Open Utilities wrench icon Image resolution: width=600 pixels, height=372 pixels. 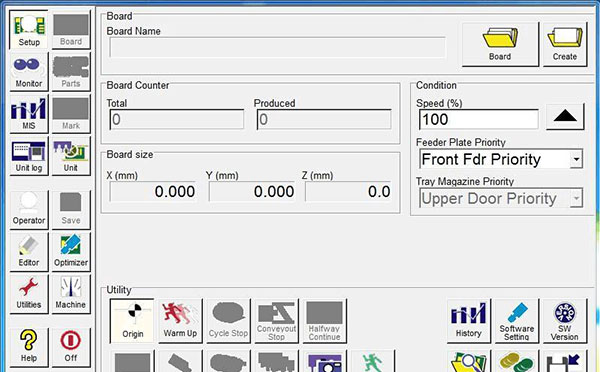coord(29,294)
